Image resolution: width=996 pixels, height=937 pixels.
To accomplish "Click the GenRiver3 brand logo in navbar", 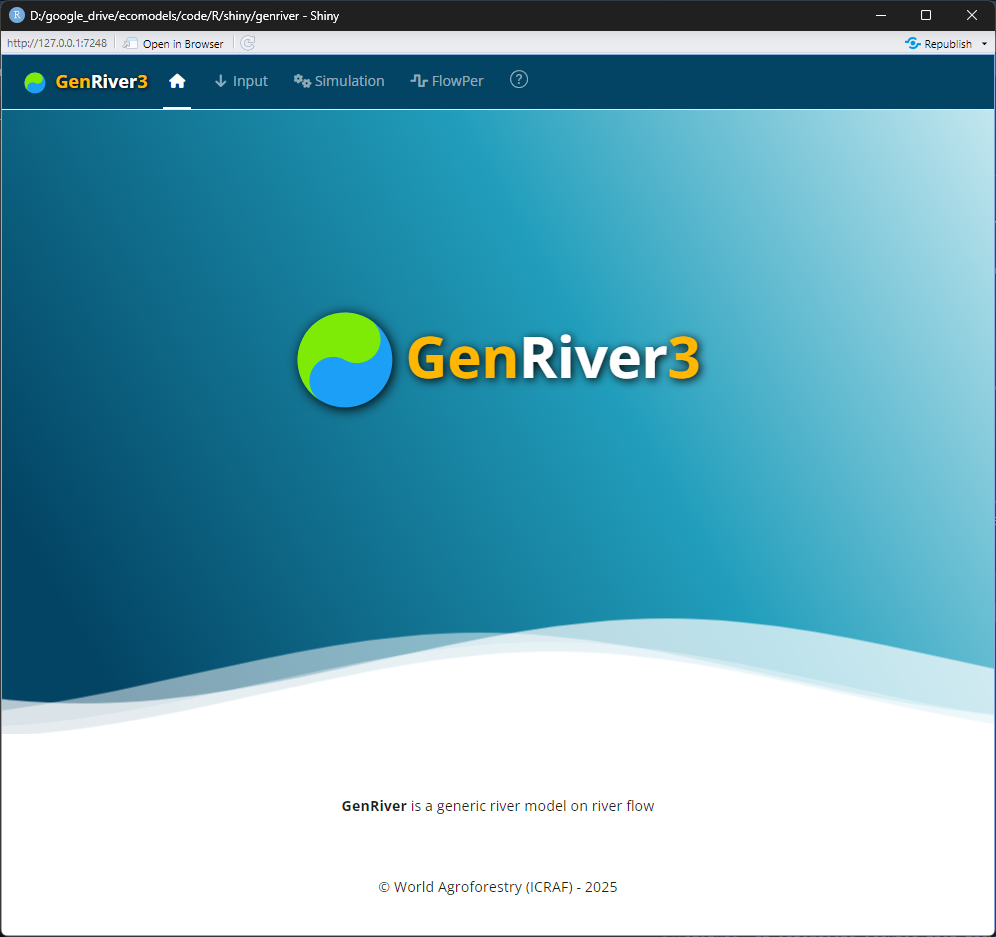I will click(x=86, y=82).
